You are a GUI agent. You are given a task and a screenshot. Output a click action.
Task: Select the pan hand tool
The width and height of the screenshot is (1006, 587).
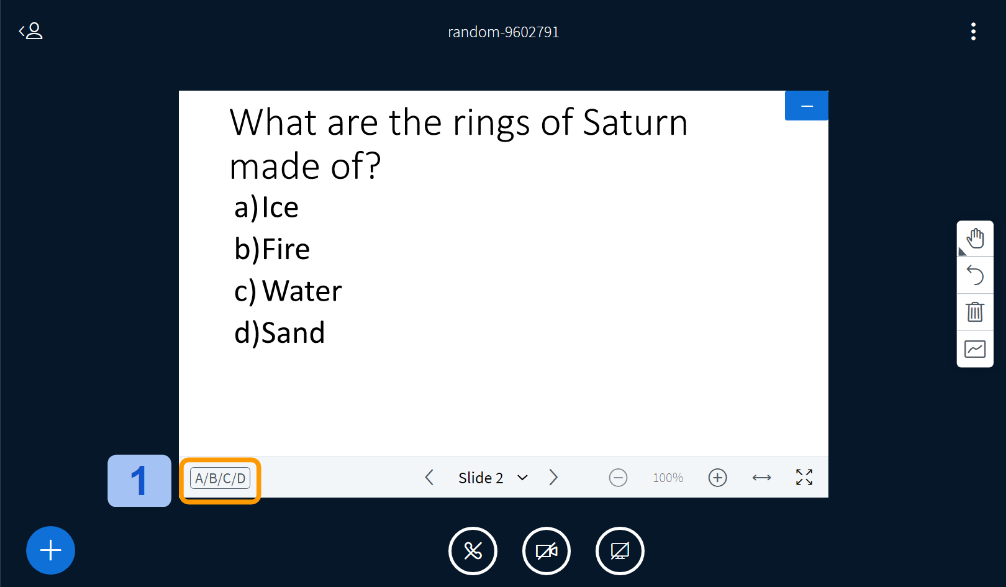pyautogui.click(x=975, y=238)
